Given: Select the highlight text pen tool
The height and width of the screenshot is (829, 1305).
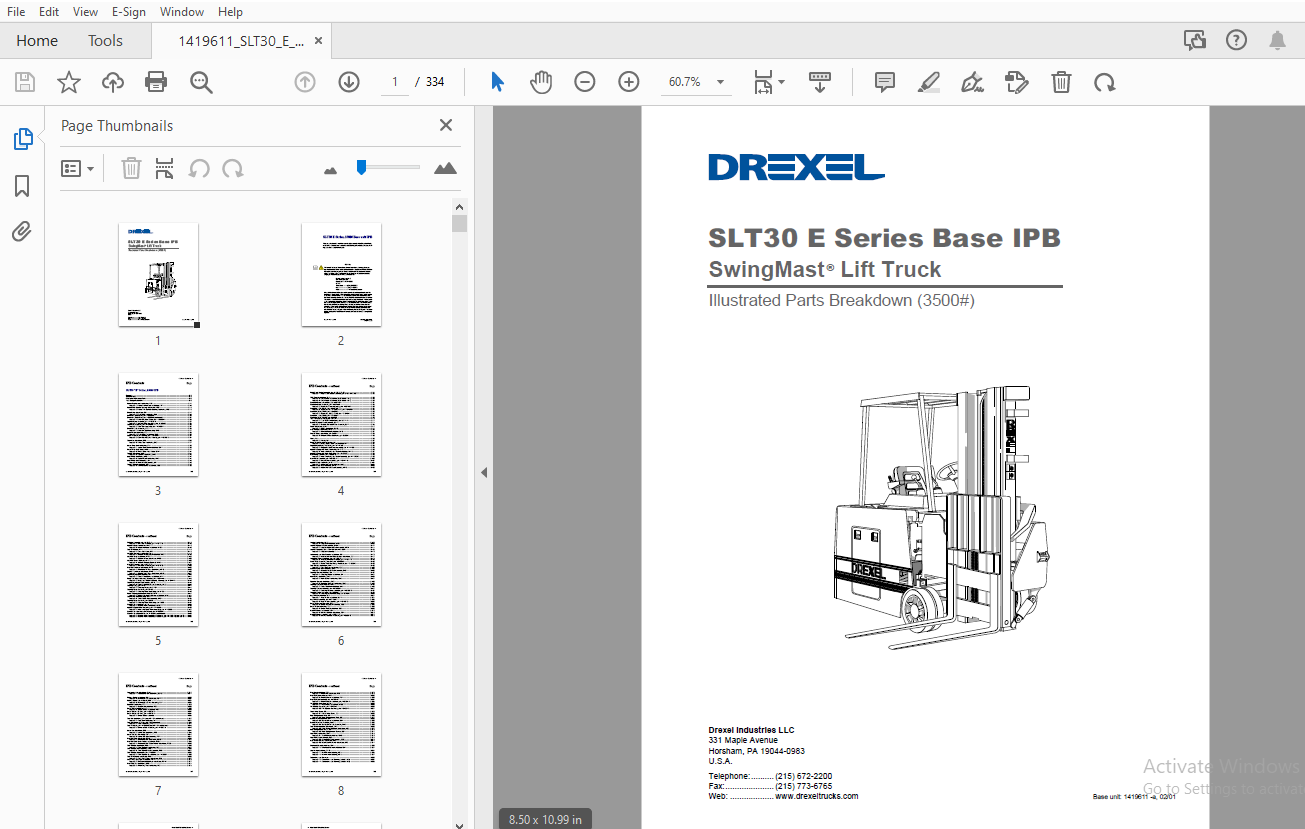Looking at the screenshot, I should pos(929,82).
